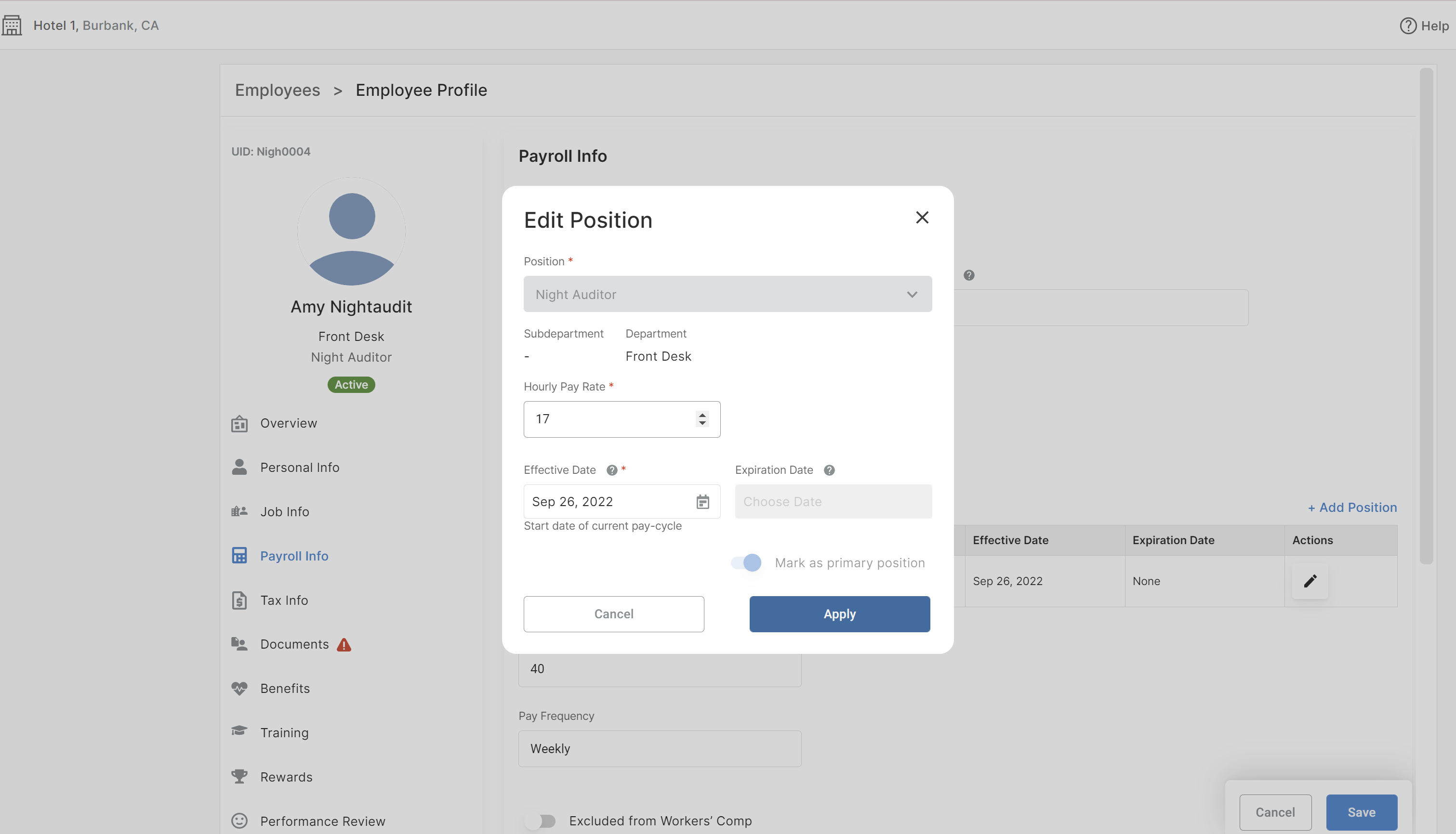1456x834 pixels.
Task: Click the page vertical scrollbar
Action: click(1426, 316)
